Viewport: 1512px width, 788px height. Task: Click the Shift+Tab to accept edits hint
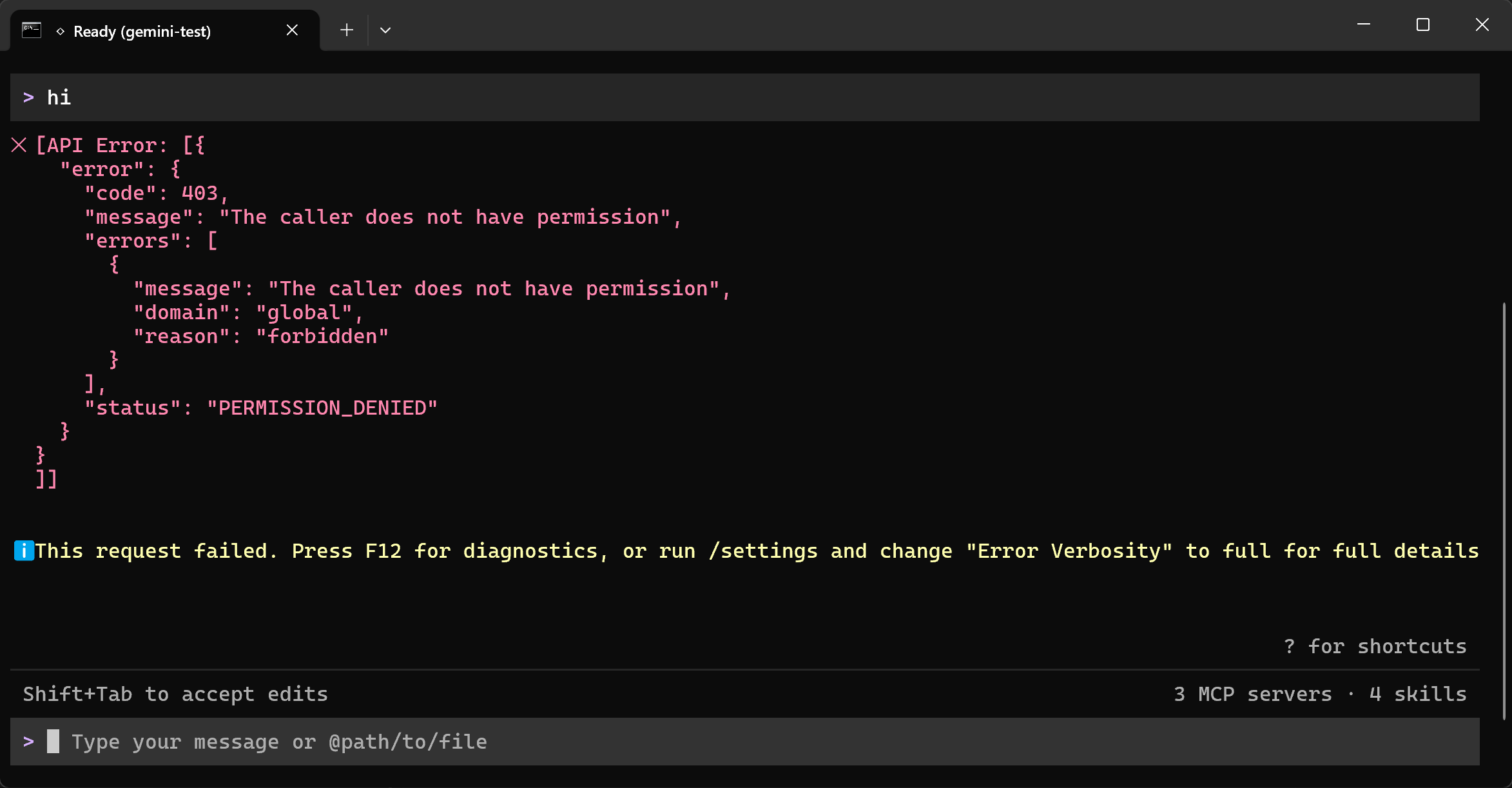[175, 694]
